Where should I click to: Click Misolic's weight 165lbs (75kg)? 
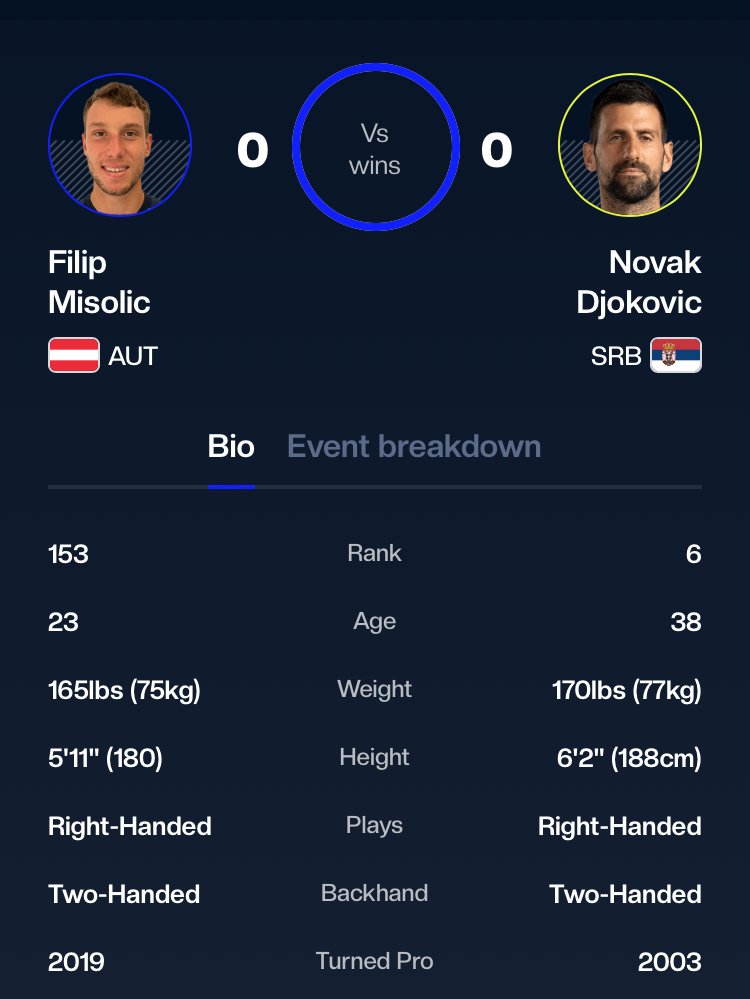[124, 690]
